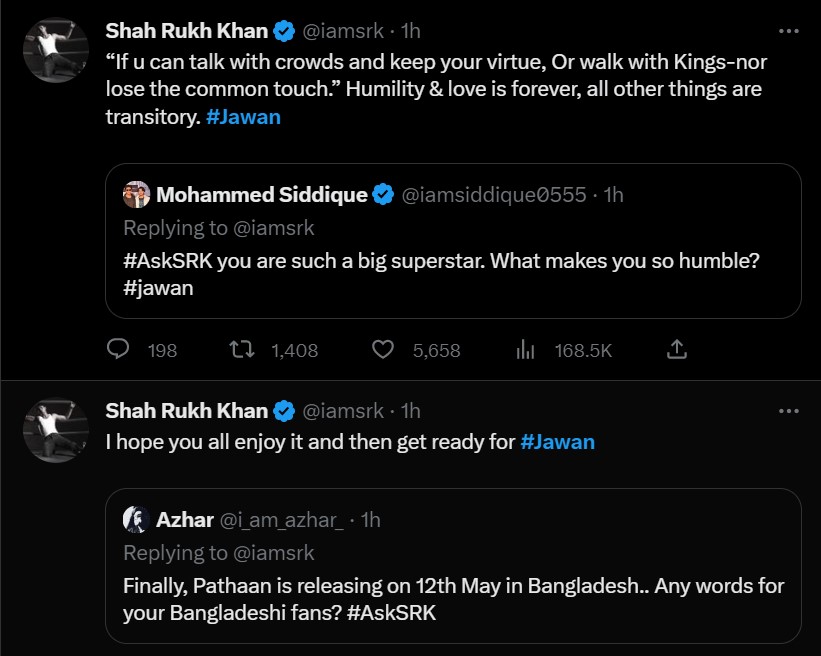Click the @i_am_azhar_ handle
Viewport: 821px width, 656px height.
(x=282, y=519)
